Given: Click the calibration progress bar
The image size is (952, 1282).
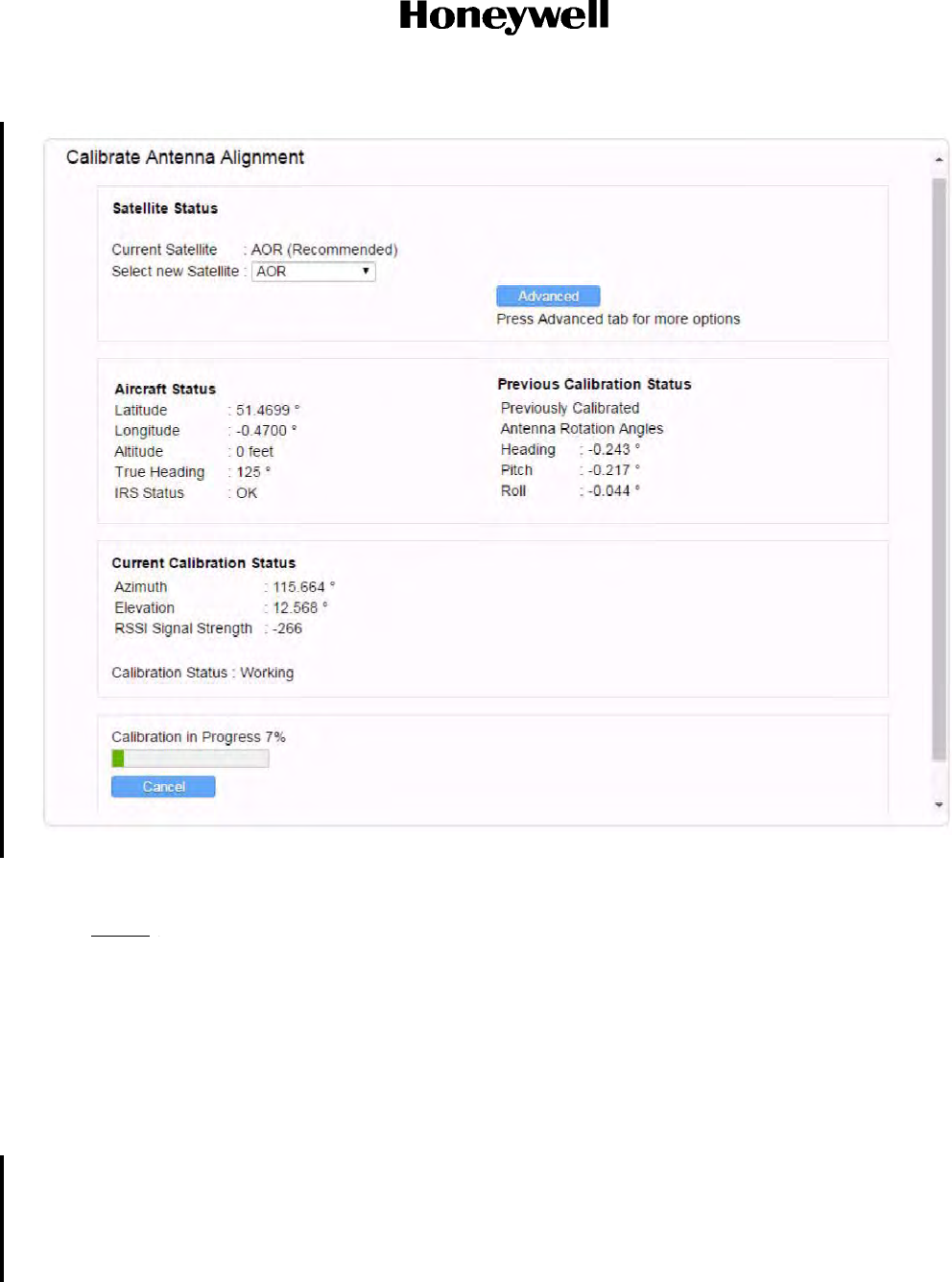Looking at the screenshot, I should click(190, 758).
